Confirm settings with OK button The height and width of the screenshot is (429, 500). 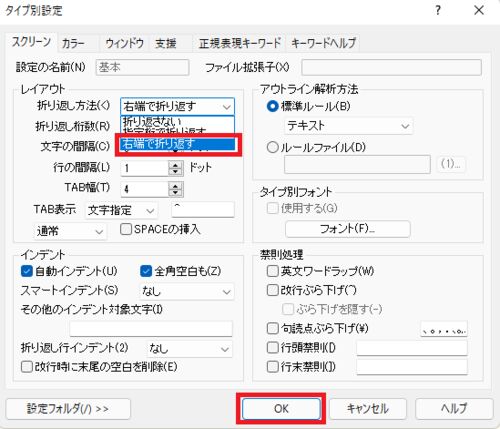[281, 409]
